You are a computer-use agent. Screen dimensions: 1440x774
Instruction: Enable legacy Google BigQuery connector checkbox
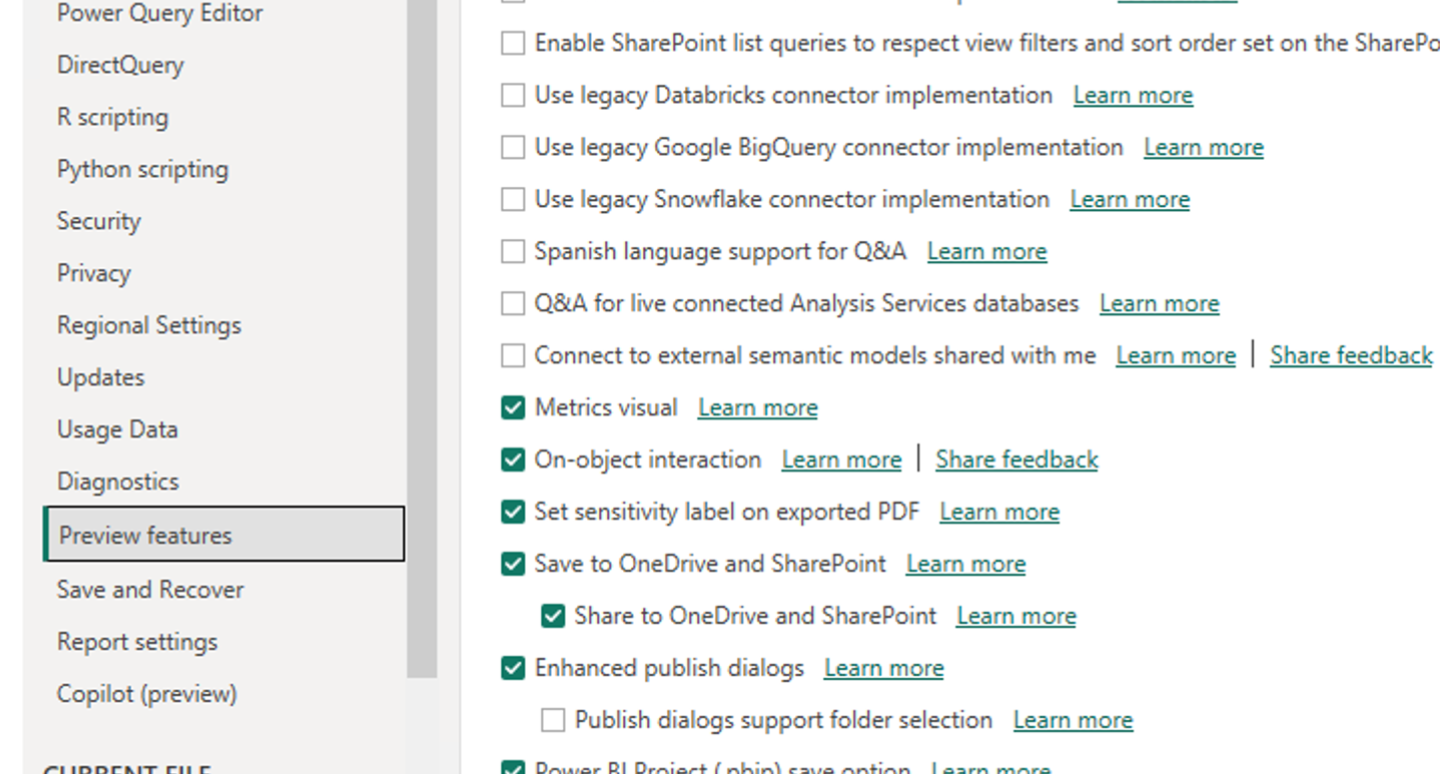coord(513,147)
